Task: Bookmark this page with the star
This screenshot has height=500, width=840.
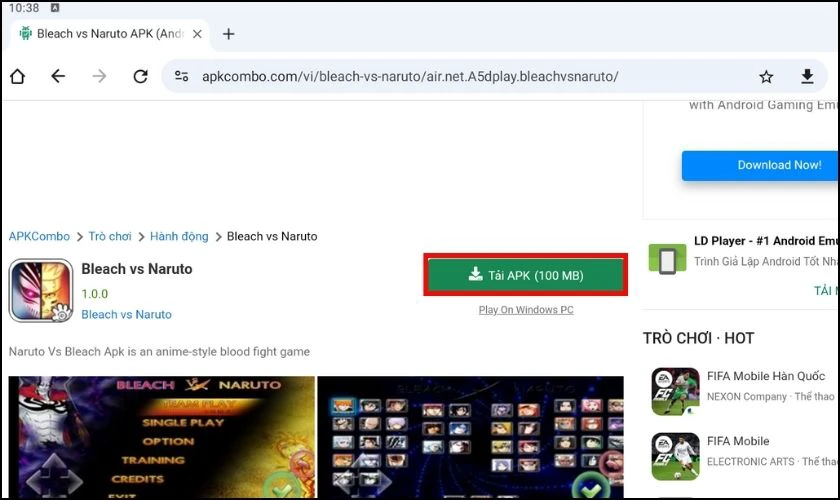Action: coord(766,77)
